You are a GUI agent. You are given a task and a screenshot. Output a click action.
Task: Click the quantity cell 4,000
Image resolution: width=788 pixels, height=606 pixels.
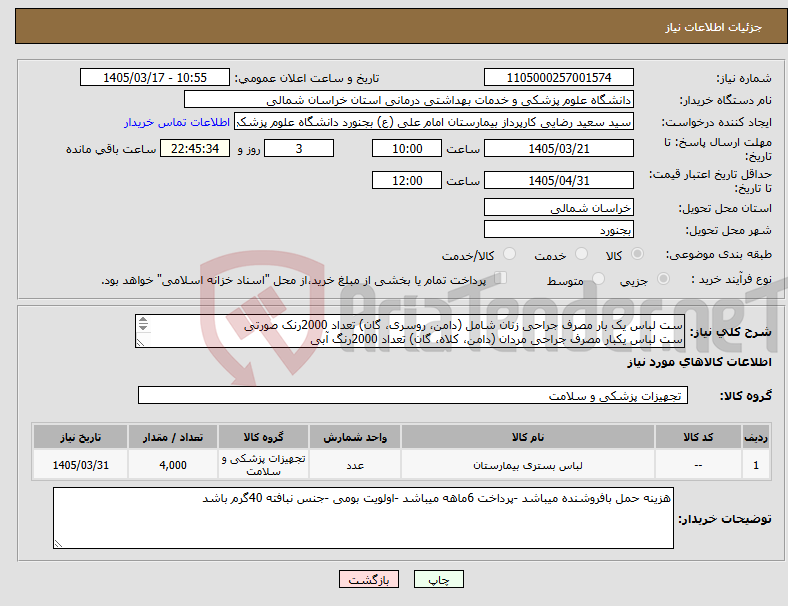click(x=173, y=465)
